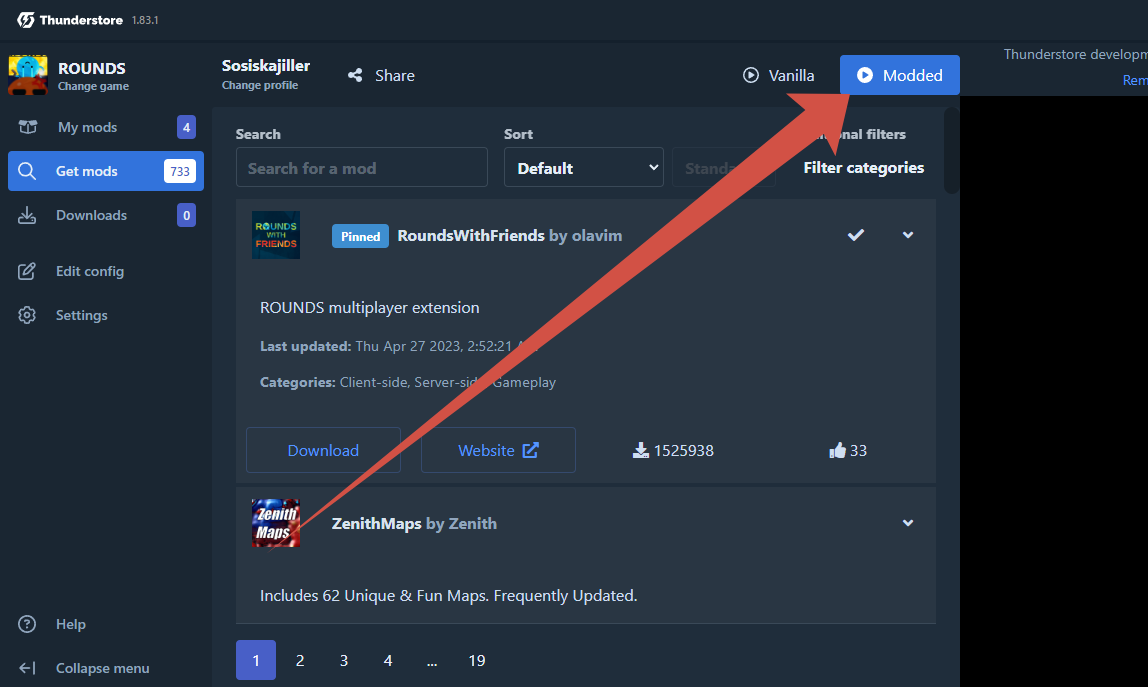Click the Collapse menu arrow icon
This screenshot has width=1148, height=687.
tap(27, 668)
